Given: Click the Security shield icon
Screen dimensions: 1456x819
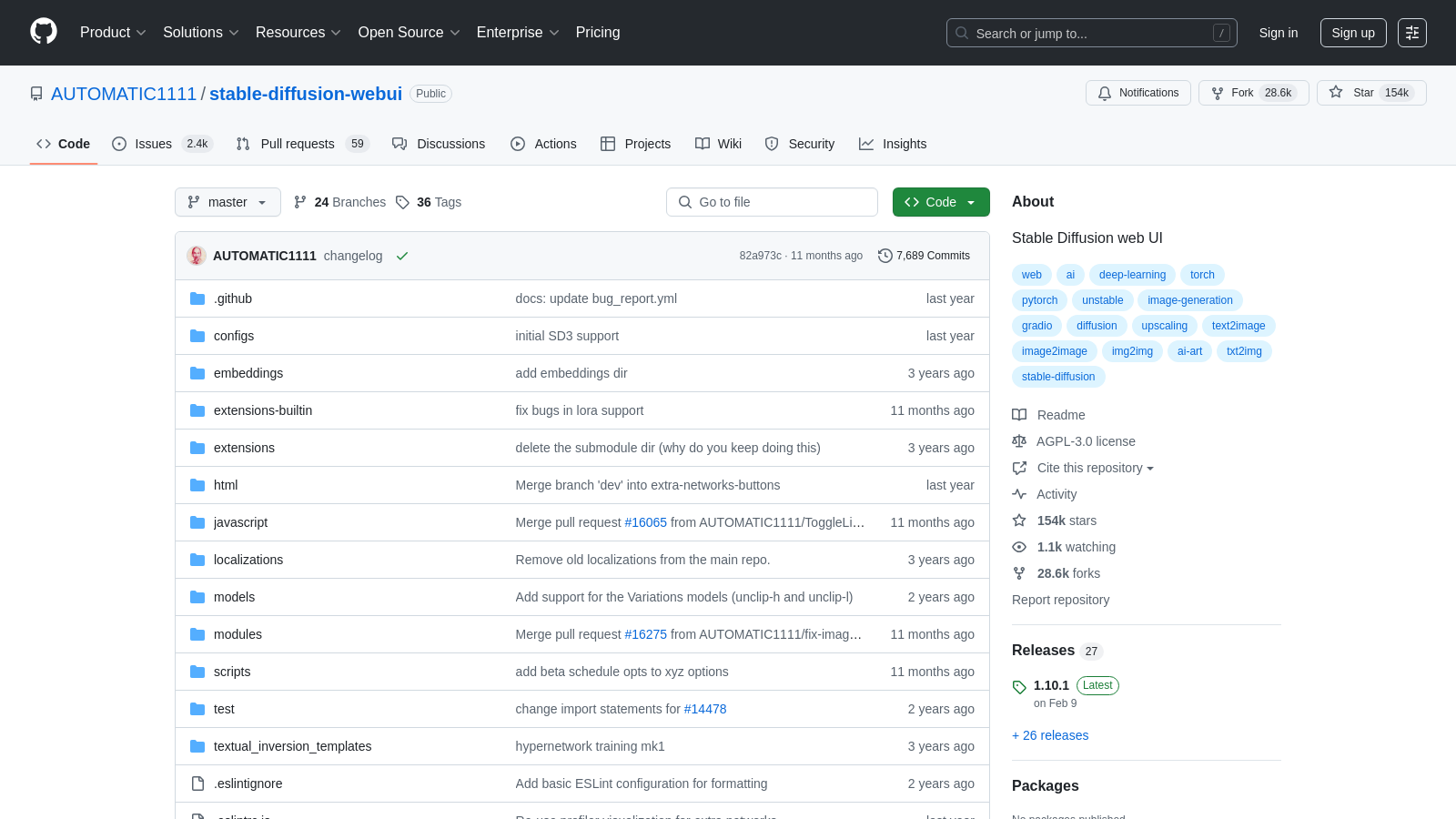Looking at the screenshot, I should (x=772, y=144).
